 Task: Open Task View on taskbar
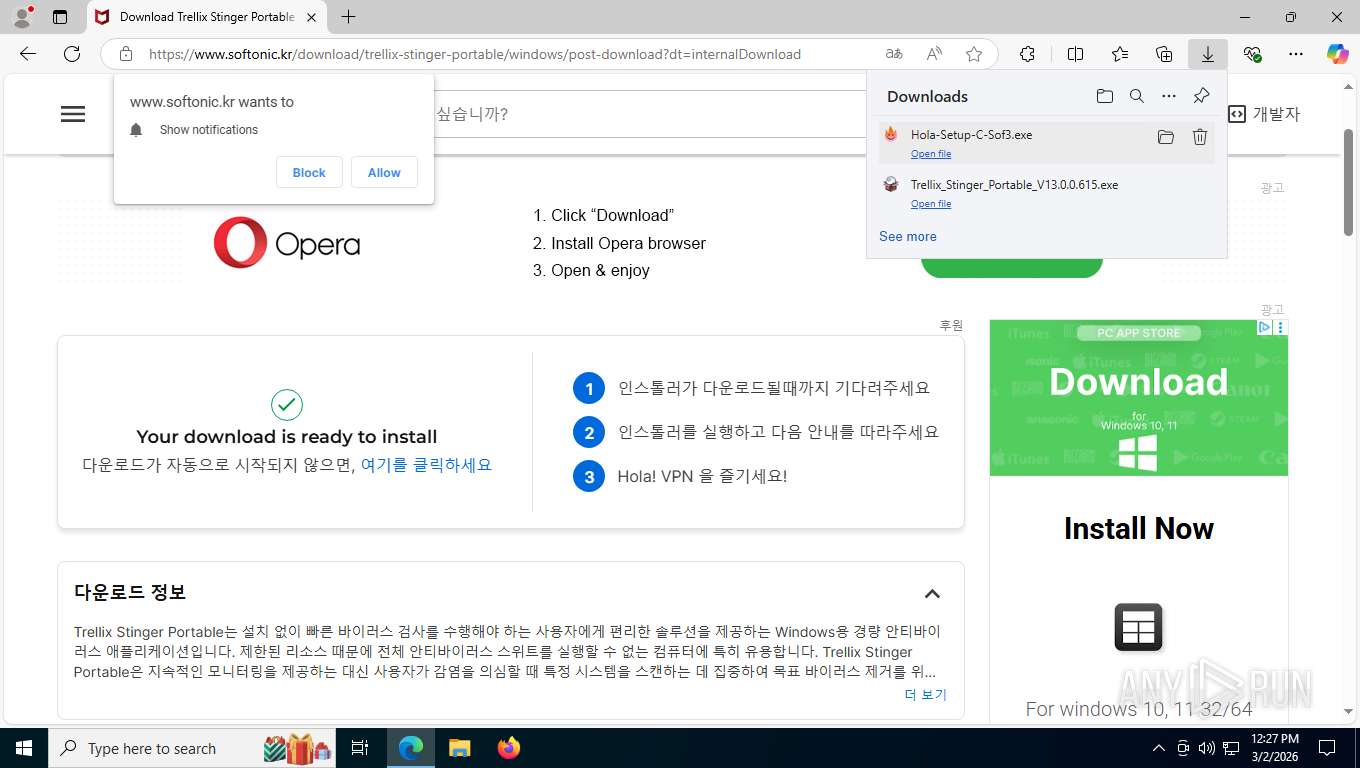[x=360, y=748]
